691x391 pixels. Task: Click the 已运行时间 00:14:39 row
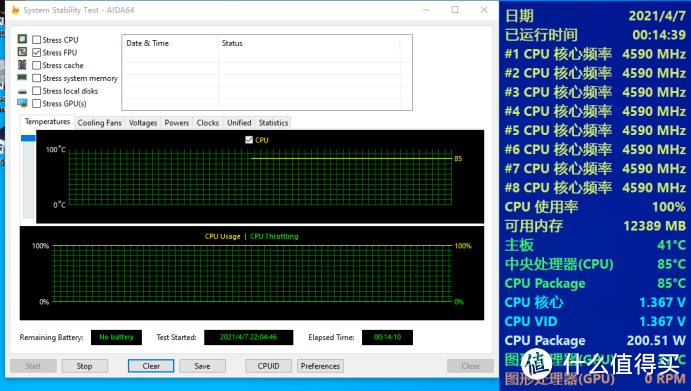click(x=595, y=34)
